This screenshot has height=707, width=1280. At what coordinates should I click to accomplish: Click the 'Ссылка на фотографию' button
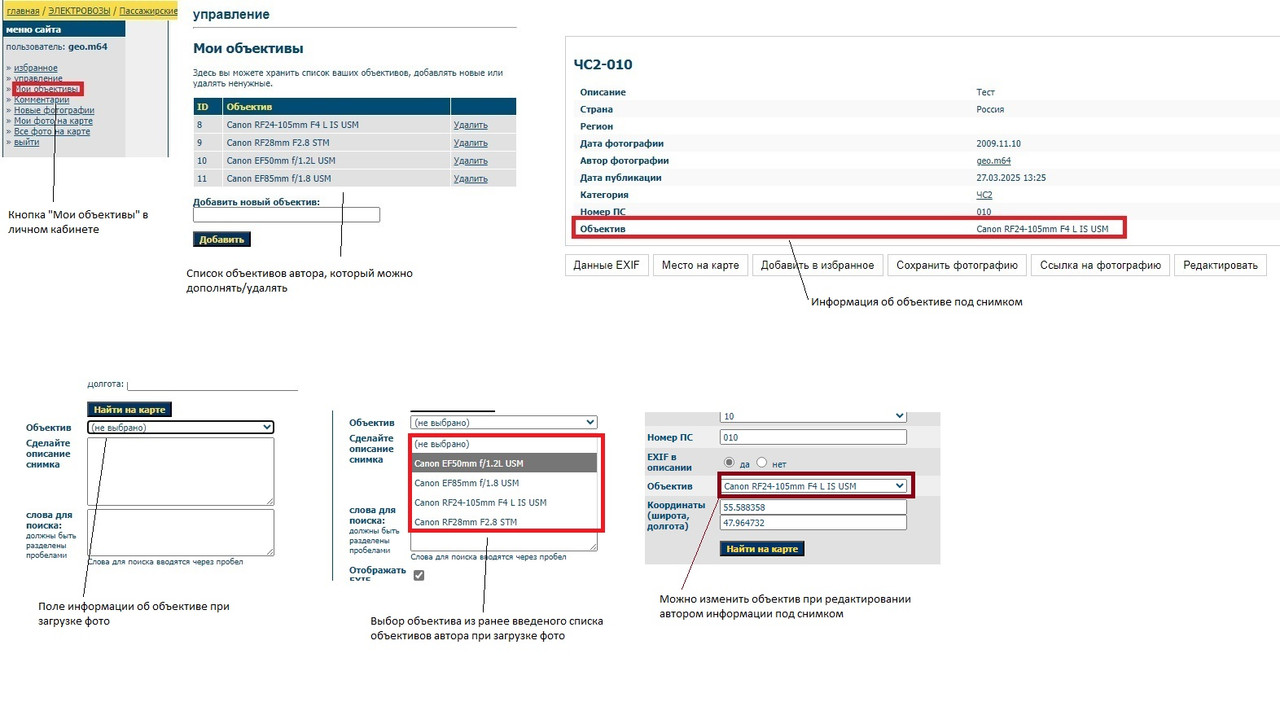click(1099, 265)
